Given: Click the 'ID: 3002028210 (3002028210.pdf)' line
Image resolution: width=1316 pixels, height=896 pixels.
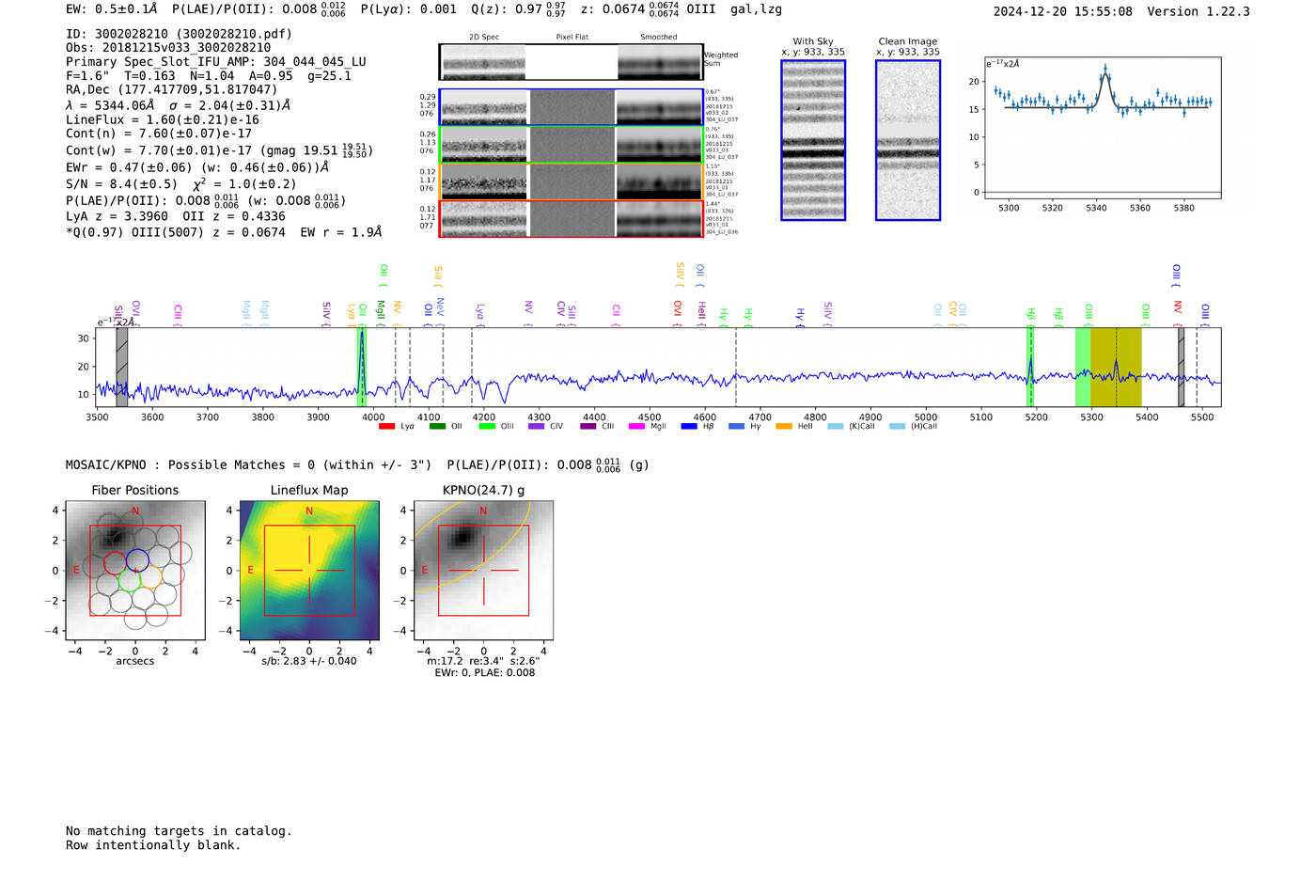Looking at the screenshot, I should point(179,34).
